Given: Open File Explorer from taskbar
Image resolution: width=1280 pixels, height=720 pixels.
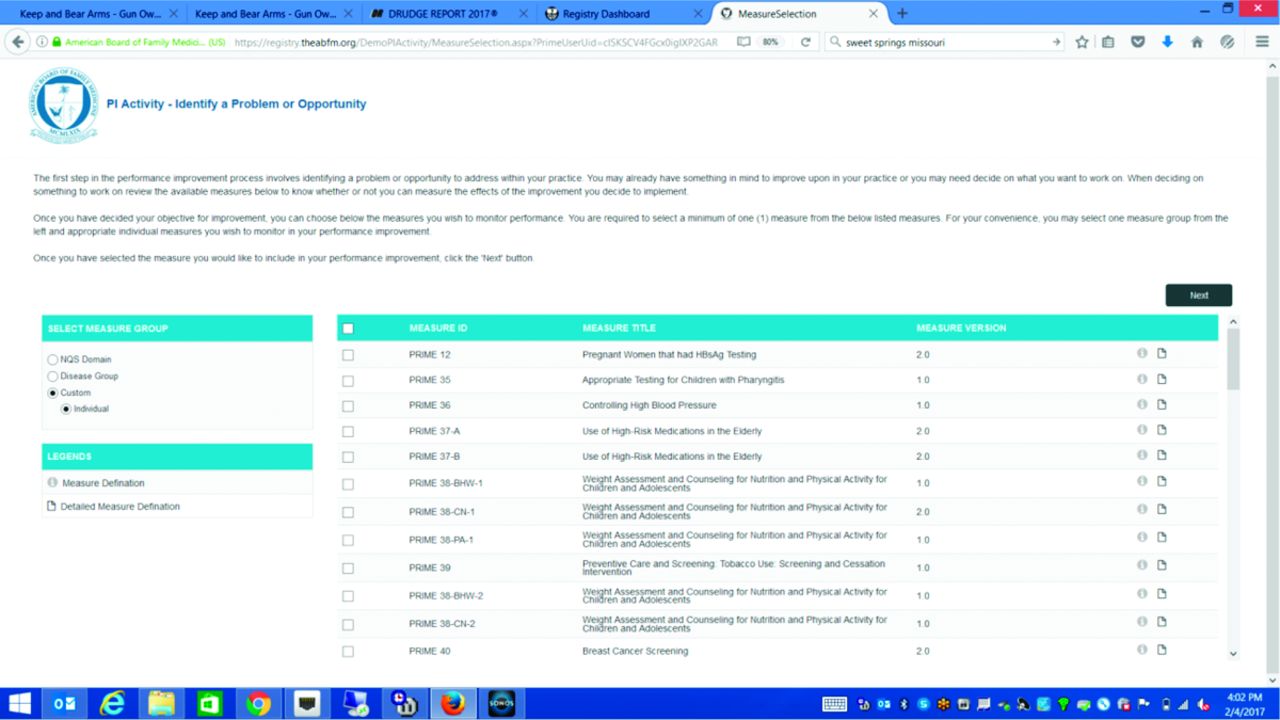Looking at the screenshot, I should [162, 704].
